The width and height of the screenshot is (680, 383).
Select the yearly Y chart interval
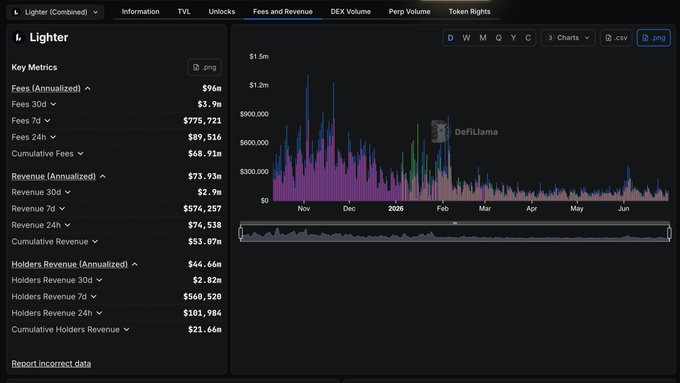coord(513,38)
